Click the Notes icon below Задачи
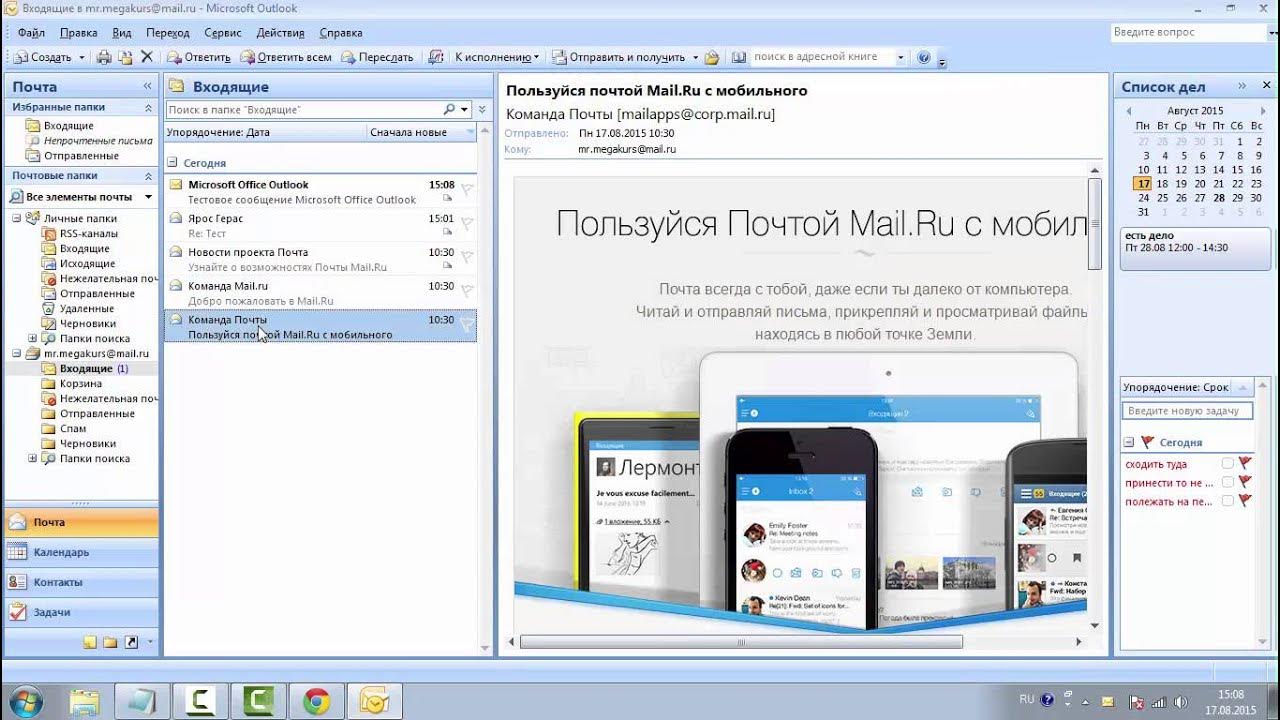1280x720 pixels. (x=90, y=642)
